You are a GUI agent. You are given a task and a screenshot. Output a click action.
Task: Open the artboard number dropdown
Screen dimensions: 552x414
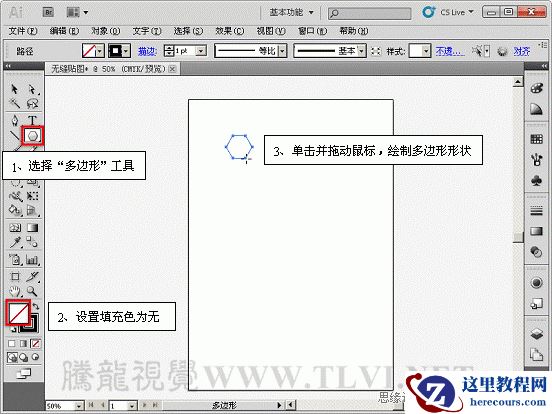pyautogui.click(x=132, y=406)
